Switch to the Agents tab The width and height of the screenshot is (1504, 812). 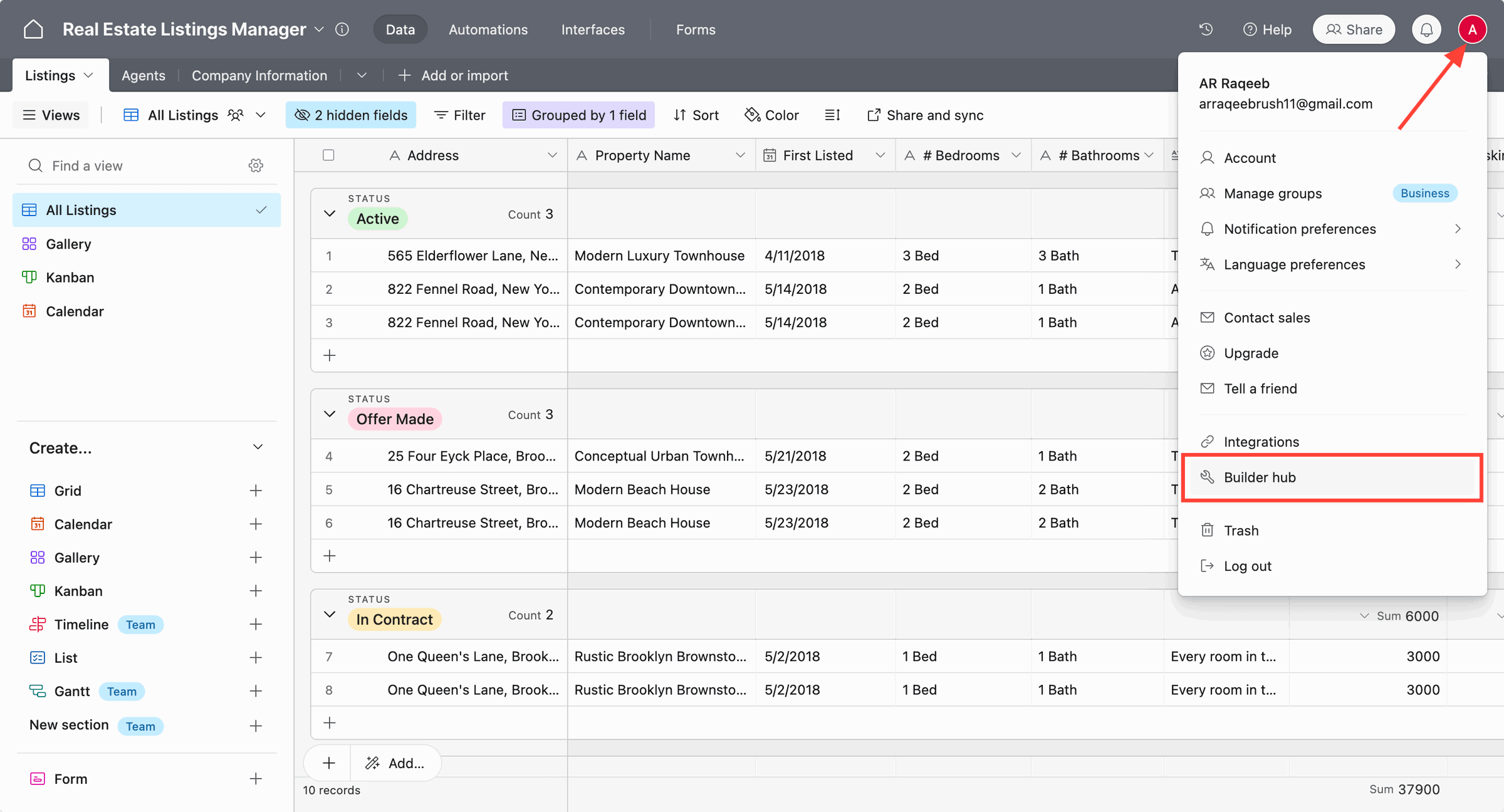coord(144,75)
